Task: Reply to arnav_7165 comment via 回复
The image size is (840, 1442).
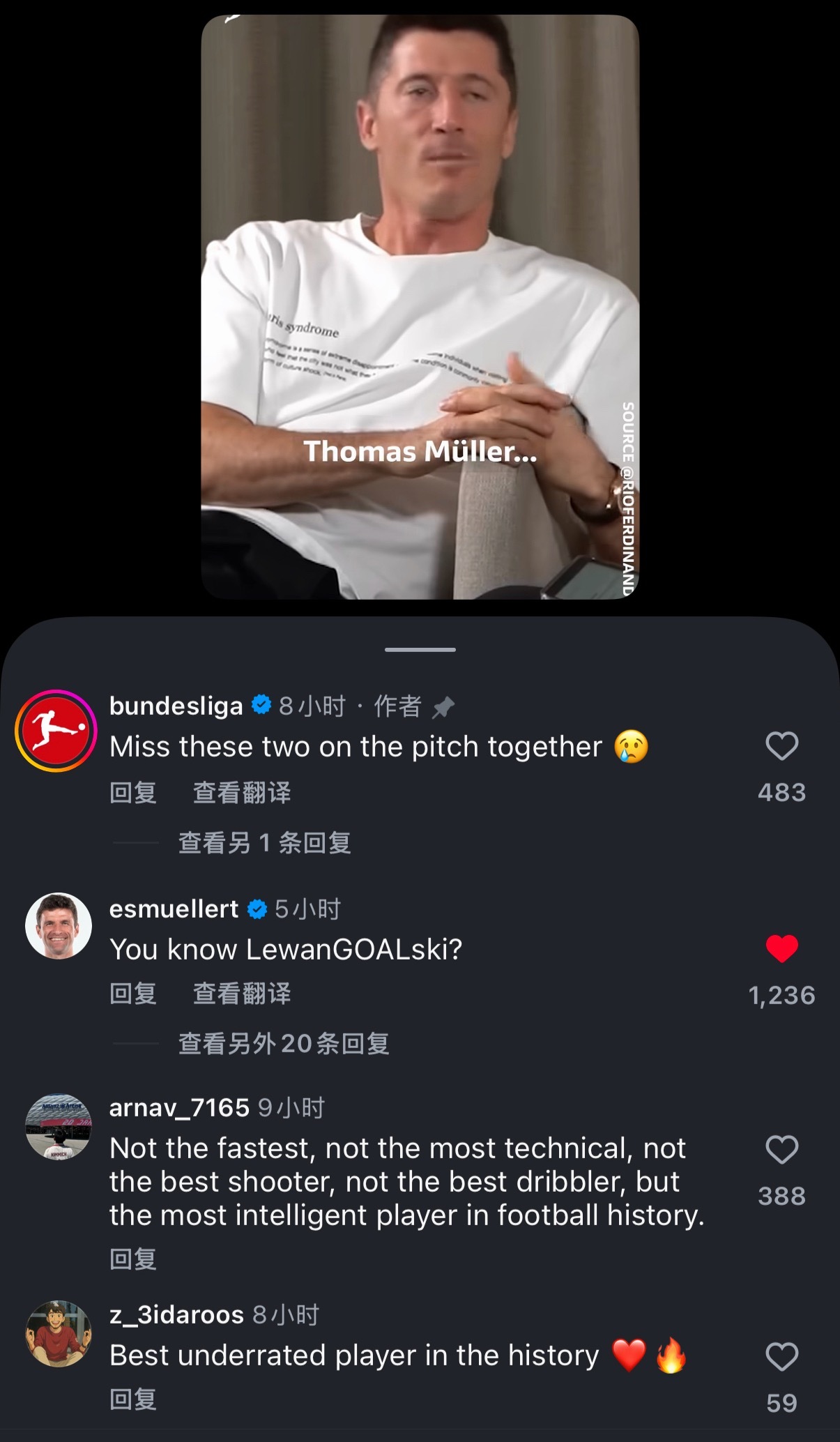Action: (x=133, y=1259)
